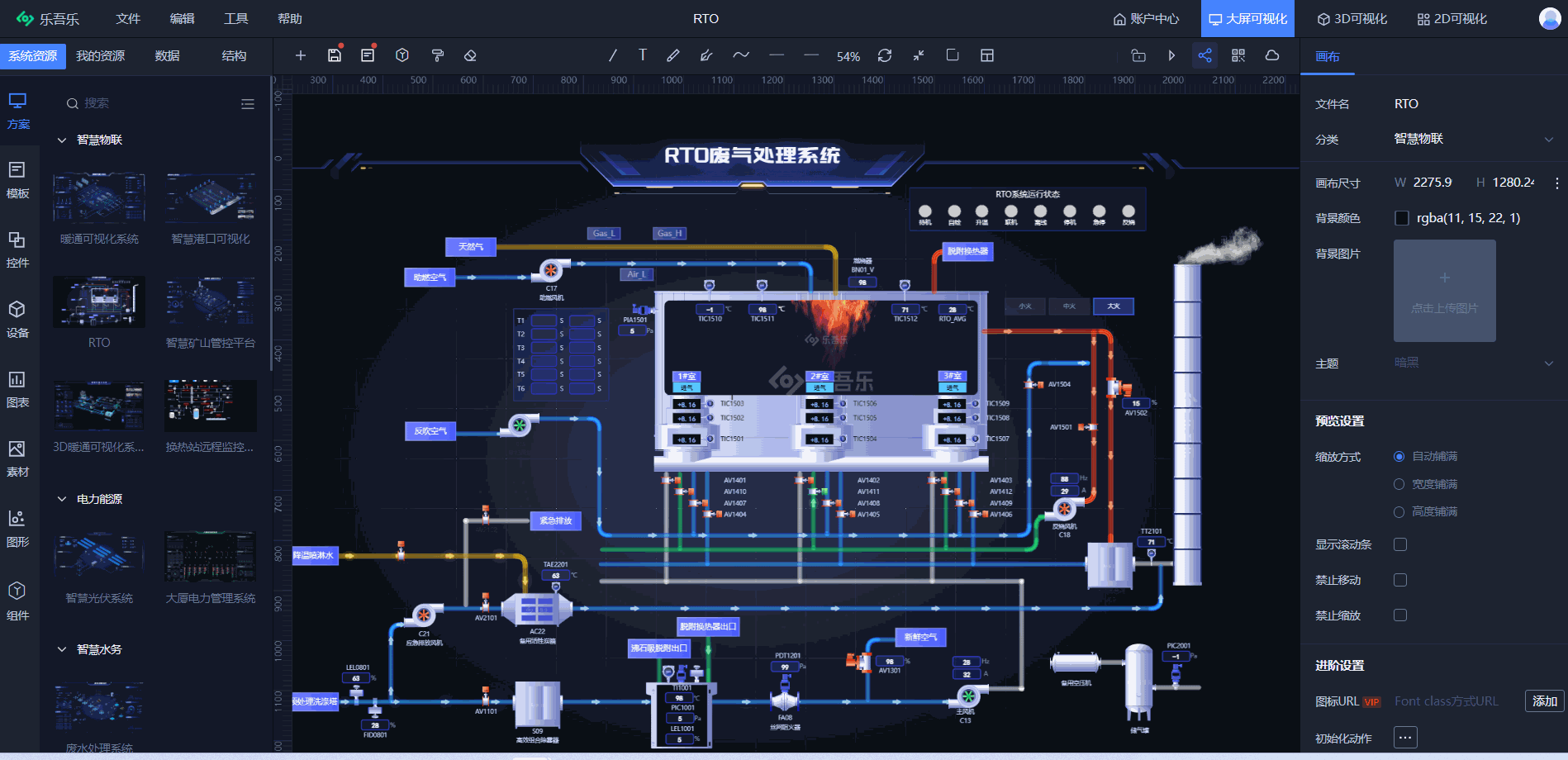Select the Text tool in the toolbar
Image resolution: width=1568 pixels, height=760 pixels.
[x=642, y=55]
